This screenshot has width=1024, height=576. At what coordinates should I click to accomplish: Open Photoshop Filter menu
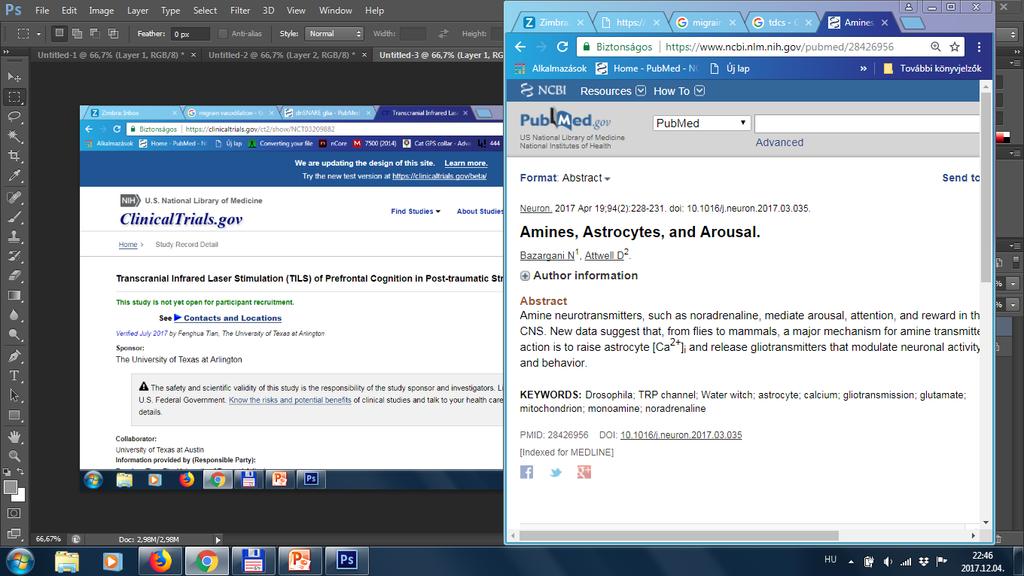[x=240, y=10]
